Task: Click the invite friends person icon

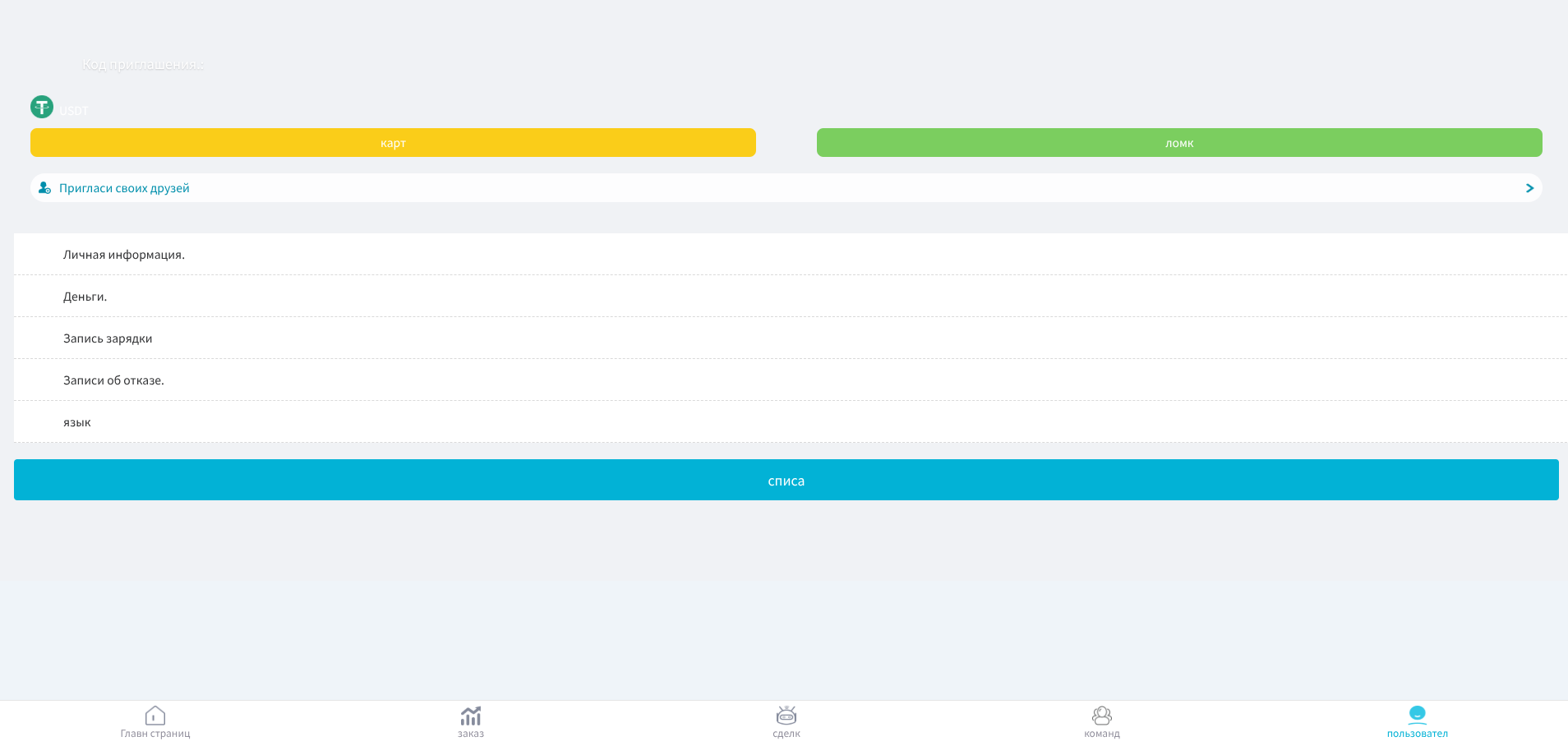Action: coord(44,188)
